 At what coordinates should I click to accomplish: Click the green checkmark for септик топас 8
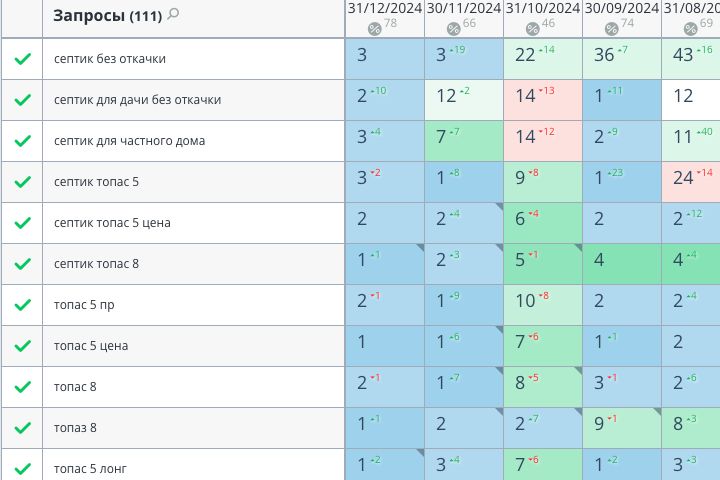(x=22, y=264)
